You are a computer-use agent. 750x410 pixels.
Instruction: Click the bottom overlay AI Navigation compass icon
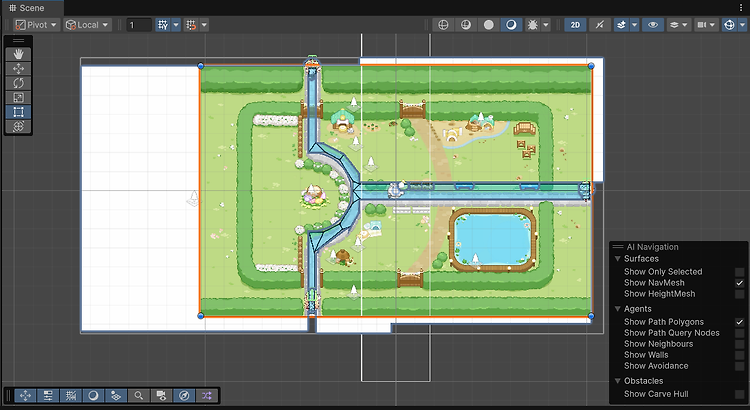point(184,396)
